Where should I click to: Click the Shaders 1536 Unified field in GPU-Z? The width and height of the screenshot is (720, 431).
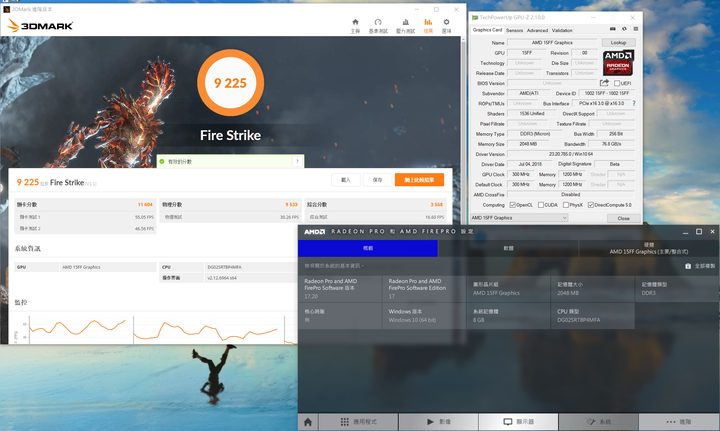coord(532,113)
